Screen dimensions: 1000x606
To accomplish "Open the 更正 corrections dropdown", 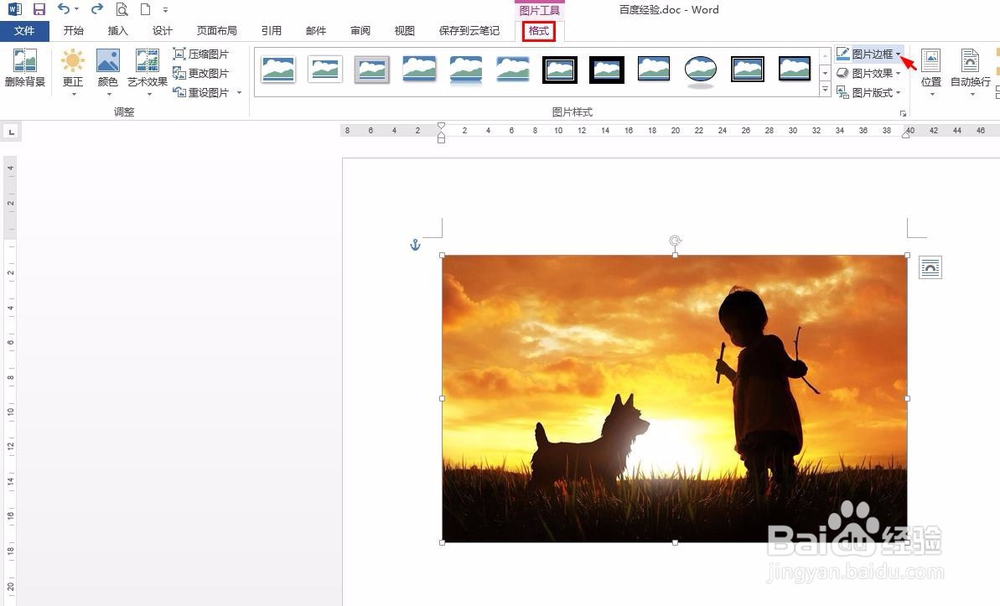I will [x=73, y=72].
